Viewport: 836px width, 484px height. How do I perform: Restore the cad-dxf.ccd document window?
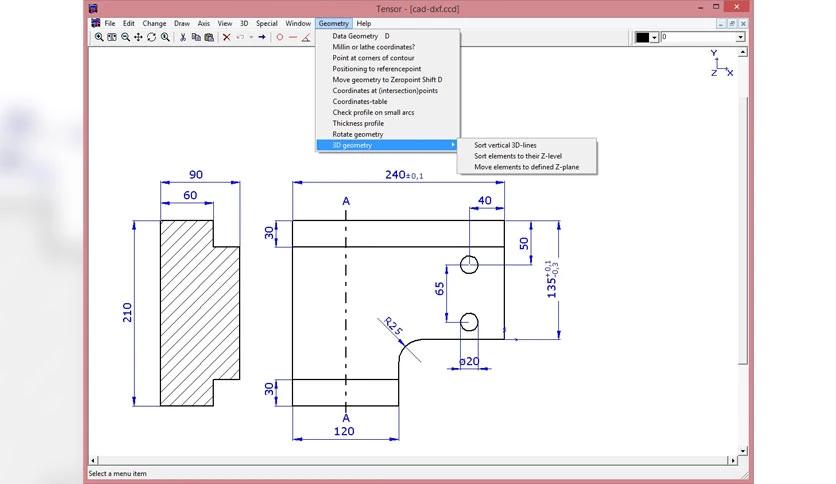coord(732,23)
